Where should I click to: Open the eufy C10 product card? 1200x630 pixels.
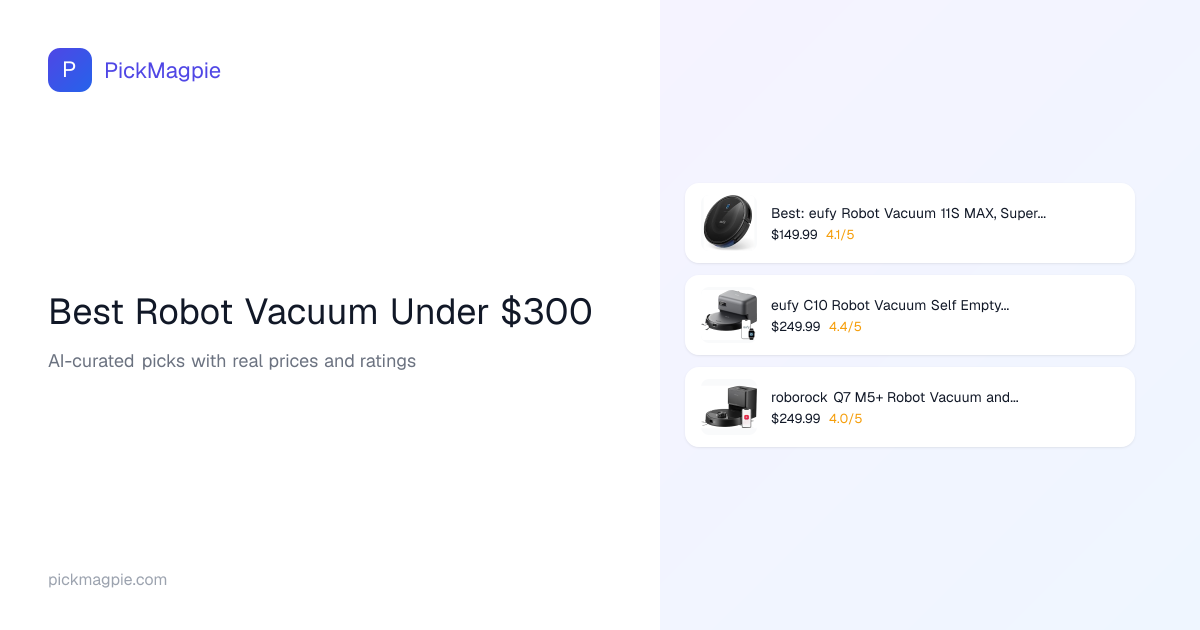click(x=1080, y=315)
